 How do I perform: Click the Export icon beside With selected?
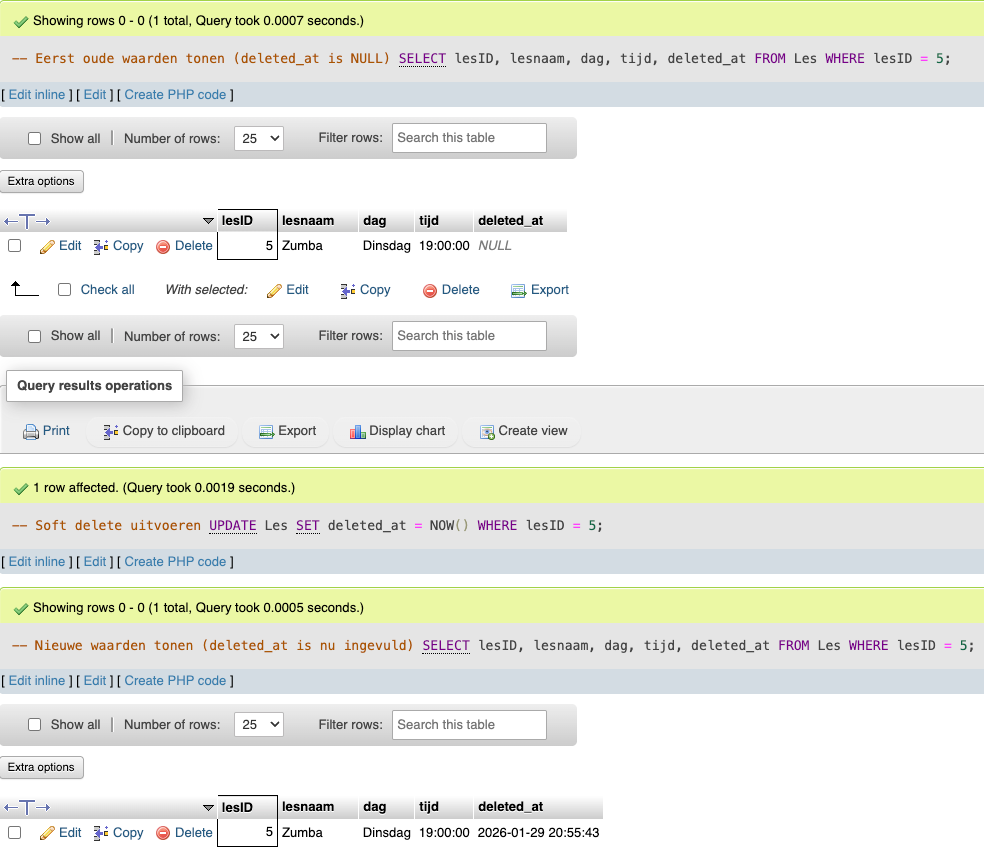pyautogui.click(x=518, y=291)
